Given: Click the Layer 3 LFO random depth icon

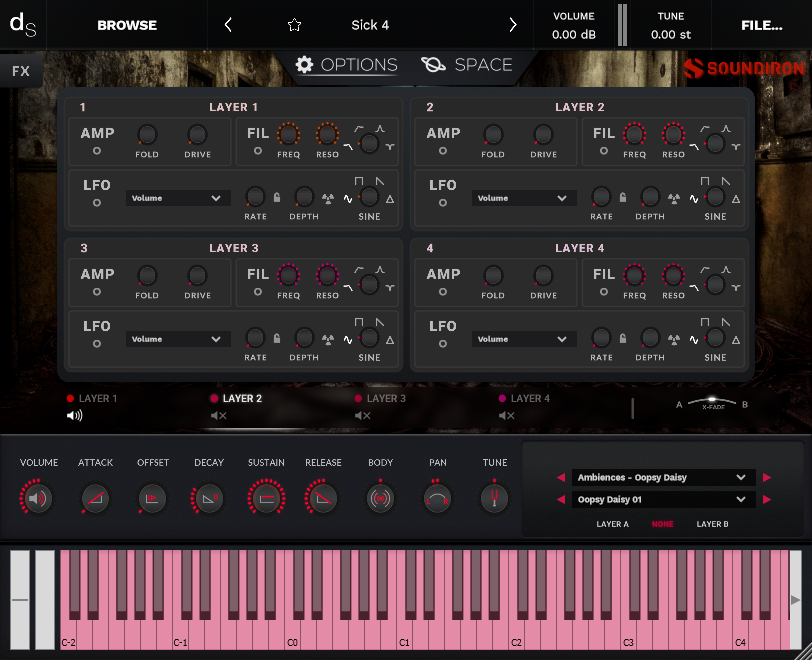Looking at the screenshot, I should [x=328, y=339].
